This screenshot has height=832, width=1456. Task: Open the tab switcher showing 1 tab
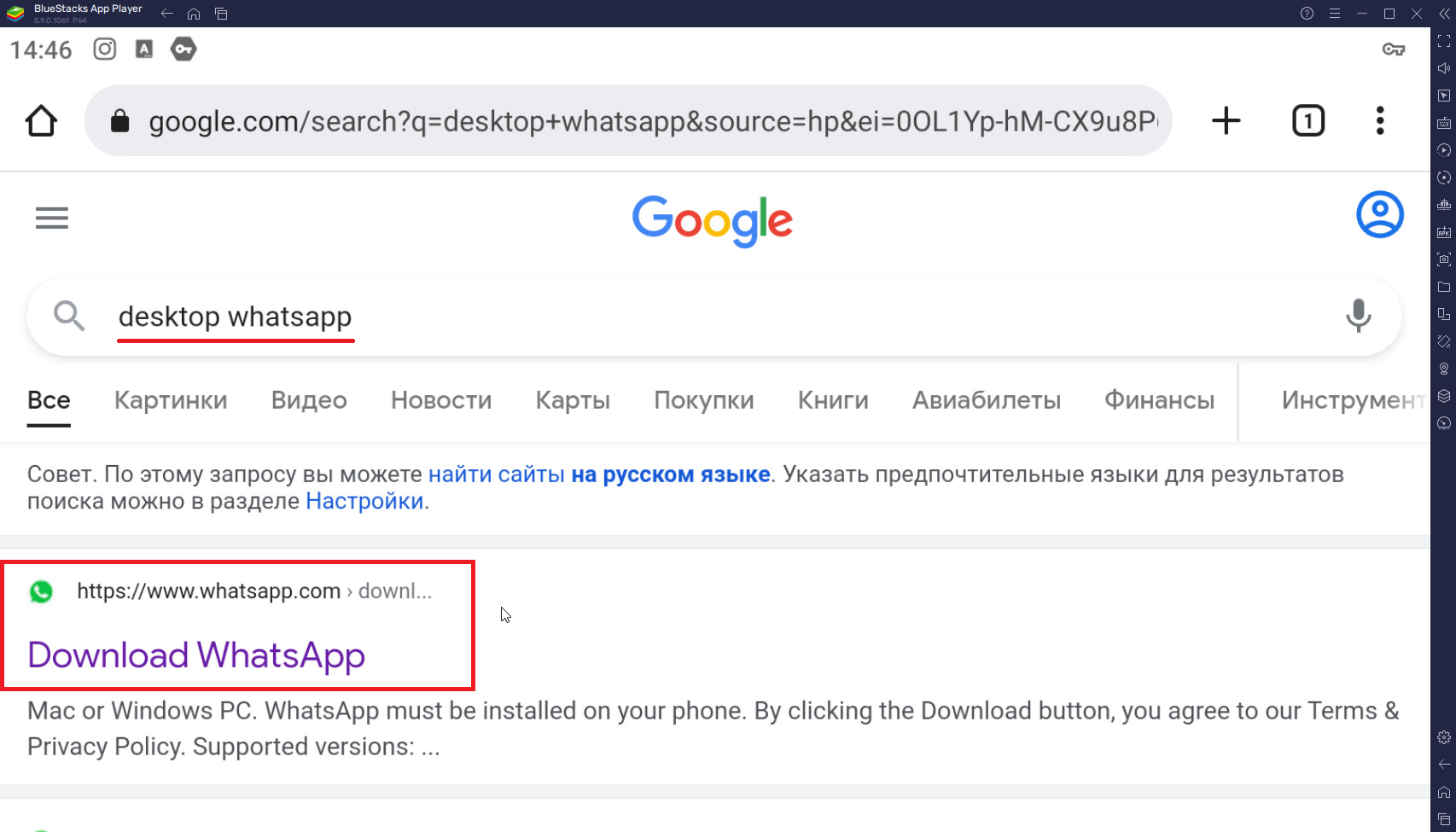(1307, 120)
